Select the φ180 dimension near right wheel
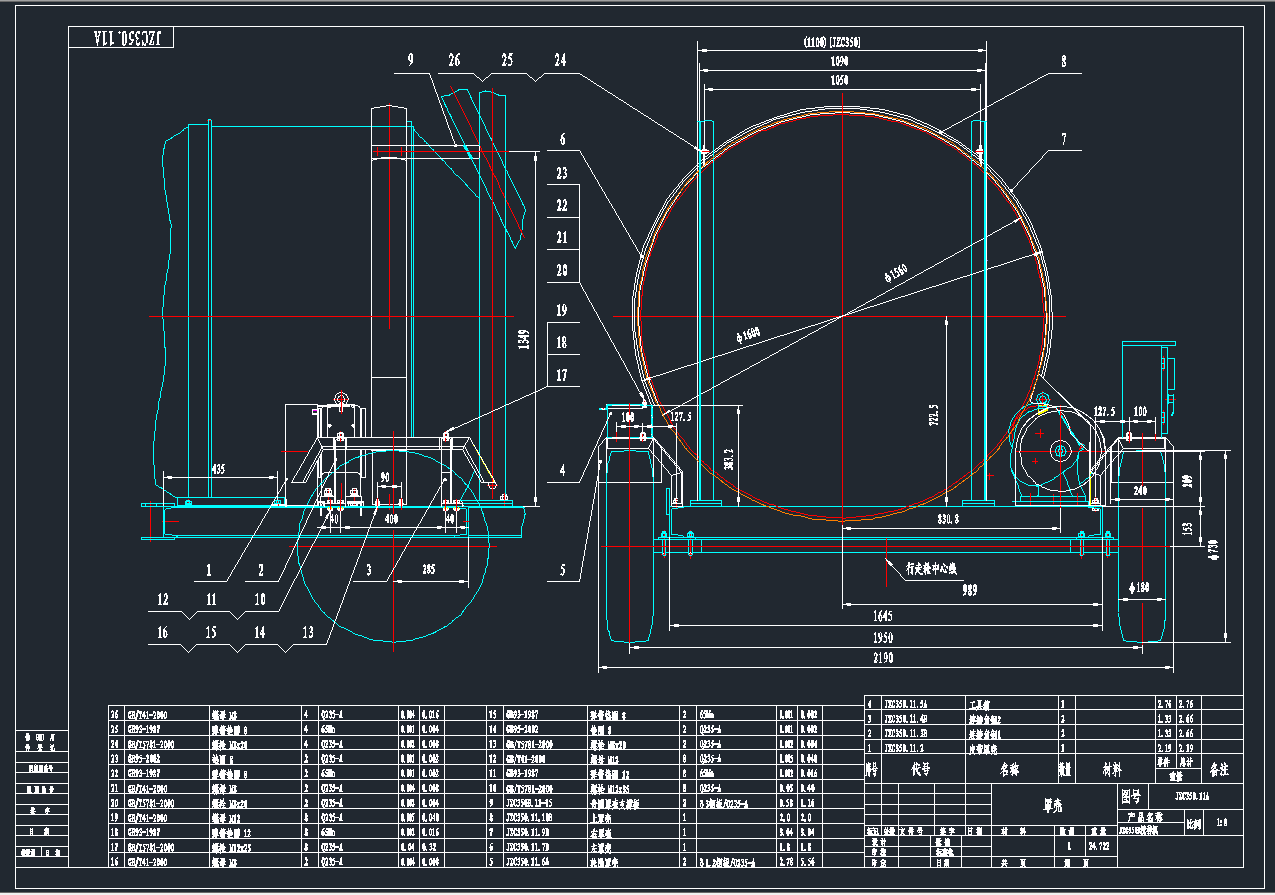The image size is (1275, 895). [x=1137, y=589]
